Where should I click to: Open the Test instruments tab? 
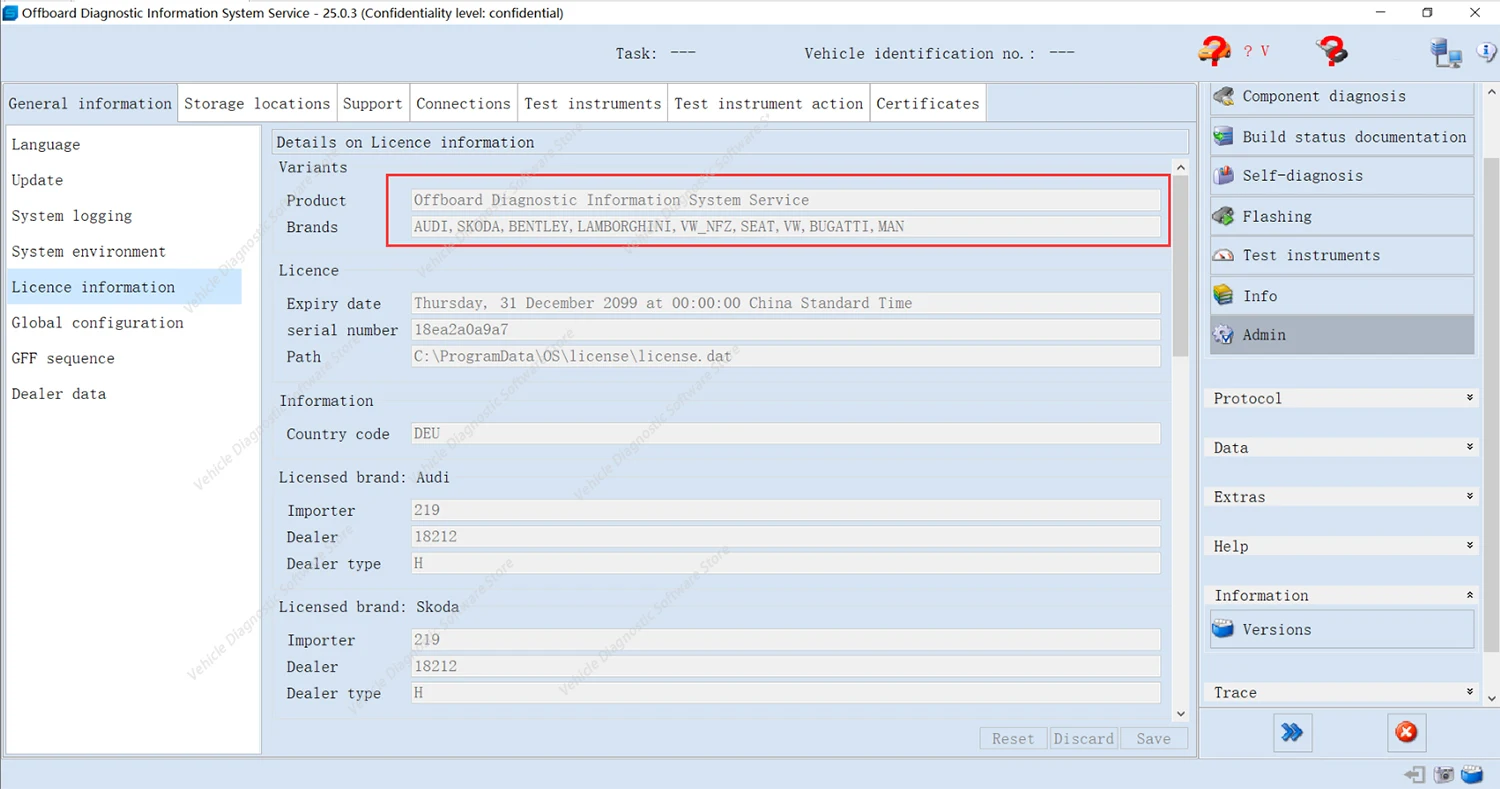pos(593,104)
